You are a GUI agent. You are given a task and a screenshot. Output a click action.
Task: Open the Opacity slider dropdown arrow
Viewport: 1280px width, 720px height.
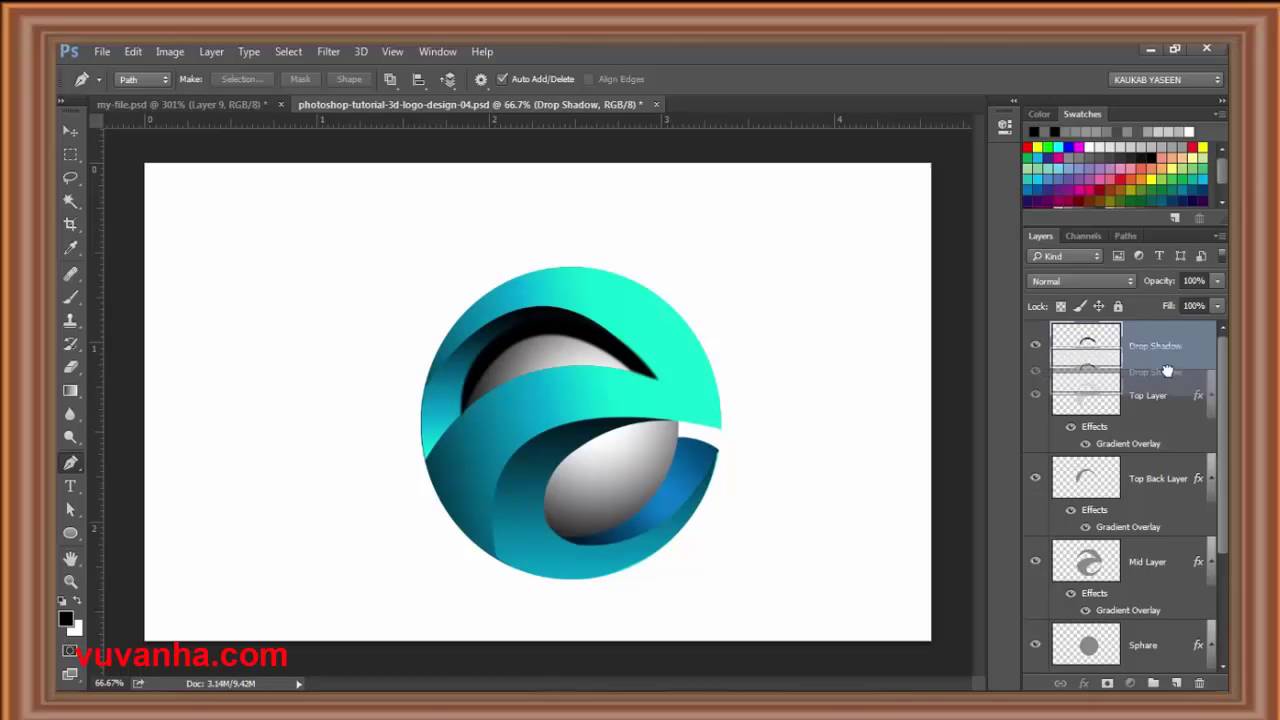click(1217, 281)
